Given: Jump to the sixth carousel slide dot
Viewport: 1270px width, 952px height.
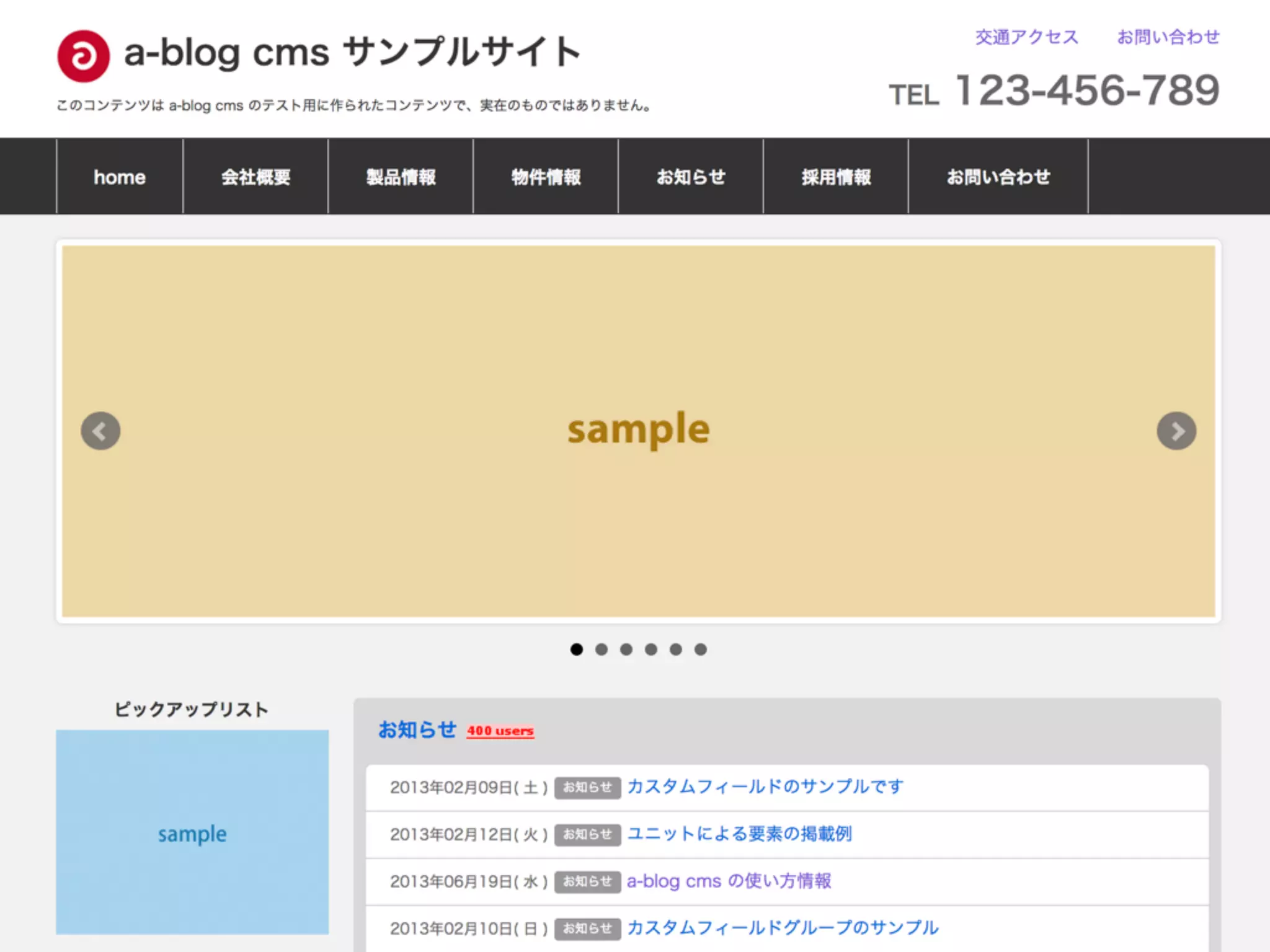Looking at the screenshot, I should coord(701,649).
